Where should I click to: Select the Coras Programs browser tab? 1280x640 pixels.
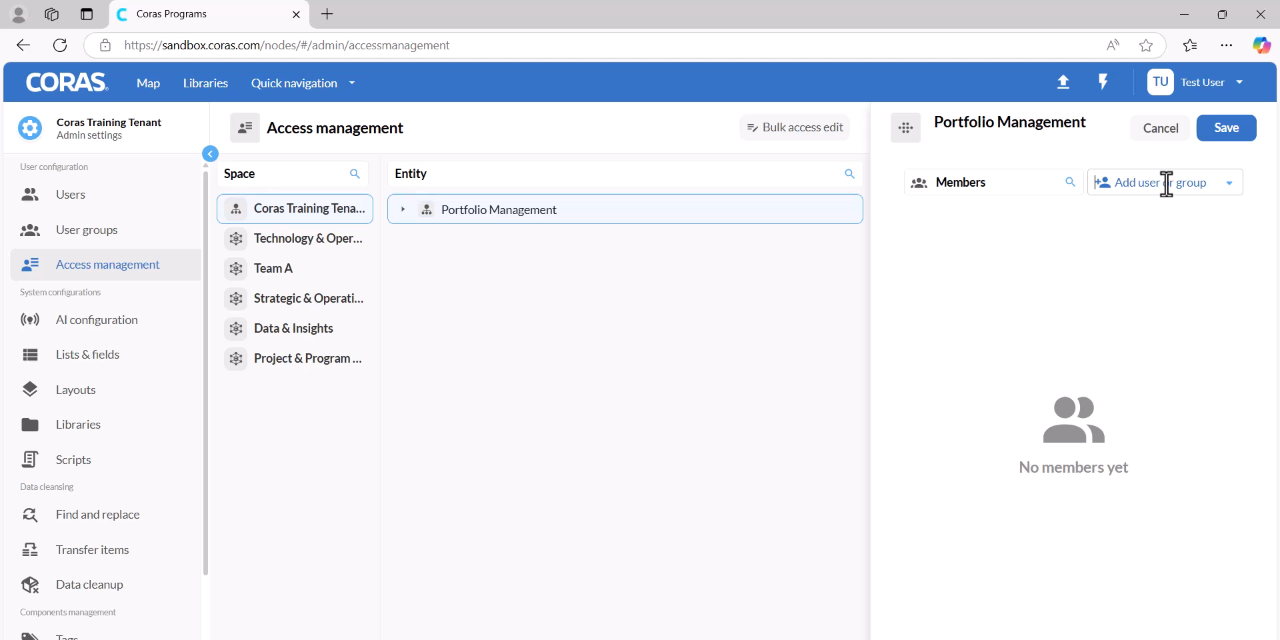click(208, 14)
